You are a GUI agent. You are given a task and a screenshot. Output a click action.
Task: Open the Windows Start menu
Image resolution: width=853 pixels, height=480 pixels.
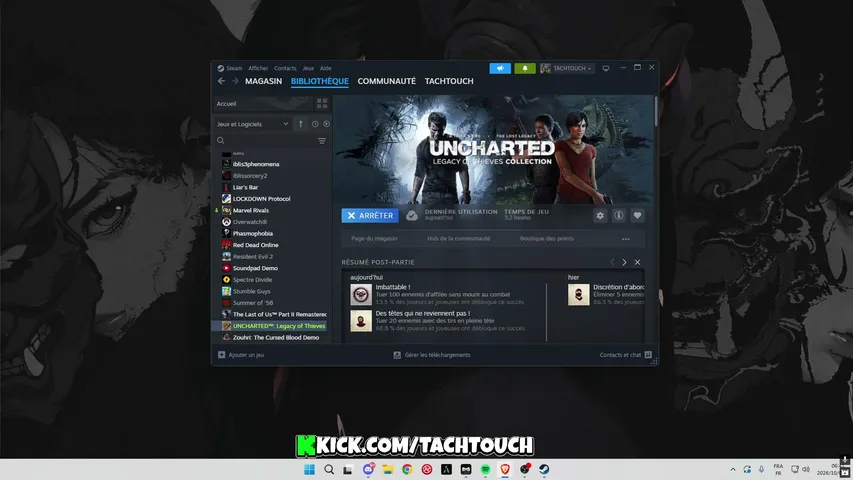[x=310, y=469]
